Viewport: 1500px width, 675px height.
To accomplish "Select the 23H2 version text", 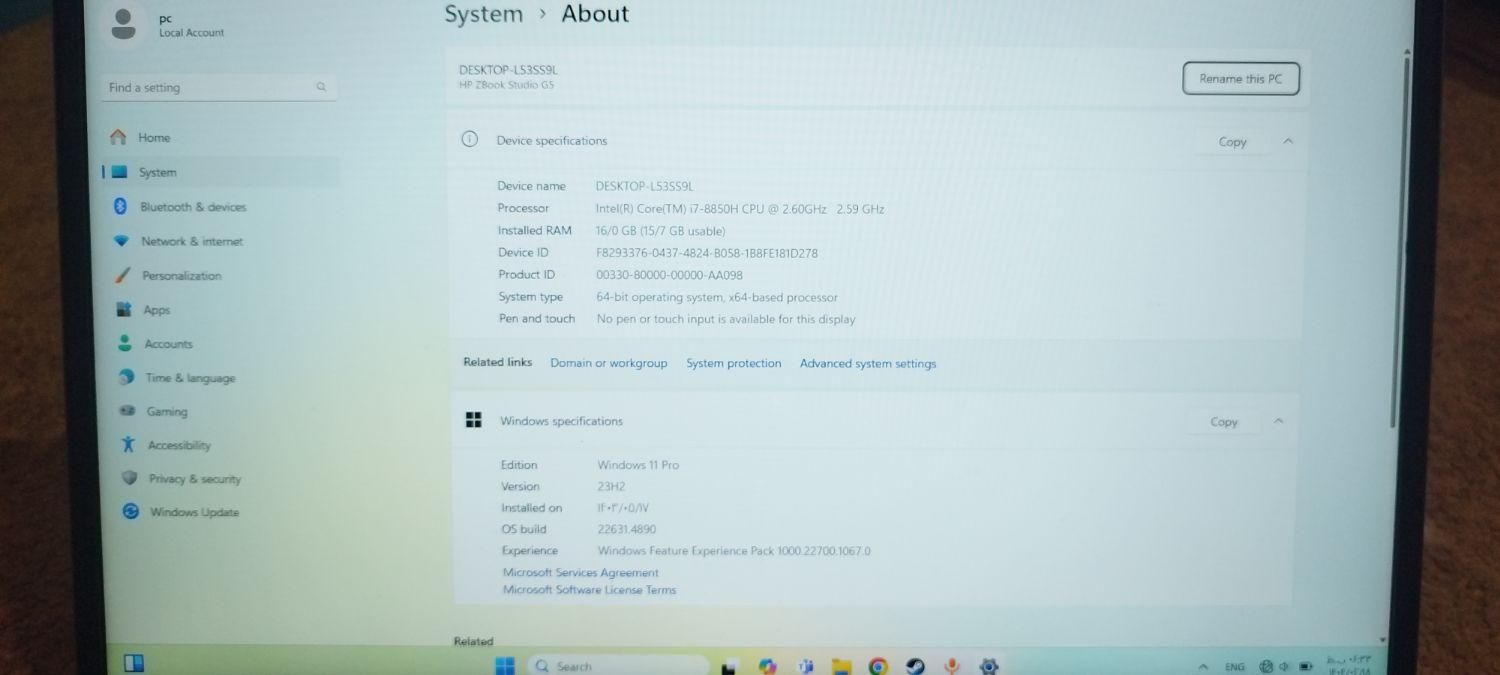I will [x=611, y=487].
